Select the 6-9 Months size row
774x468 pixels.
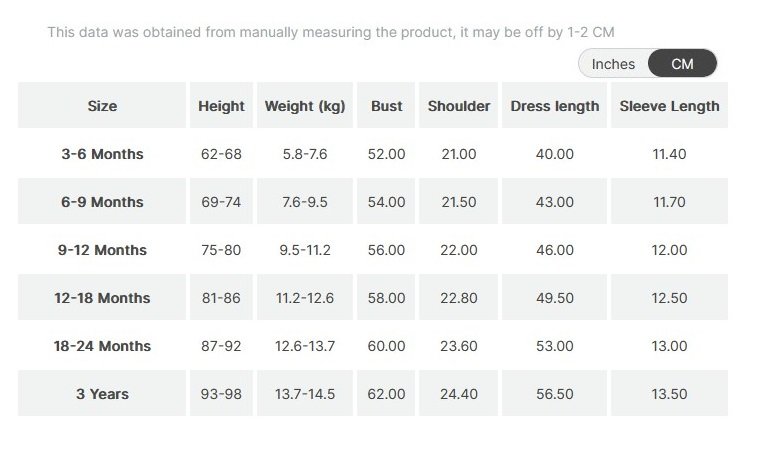(x=102, y=202)
